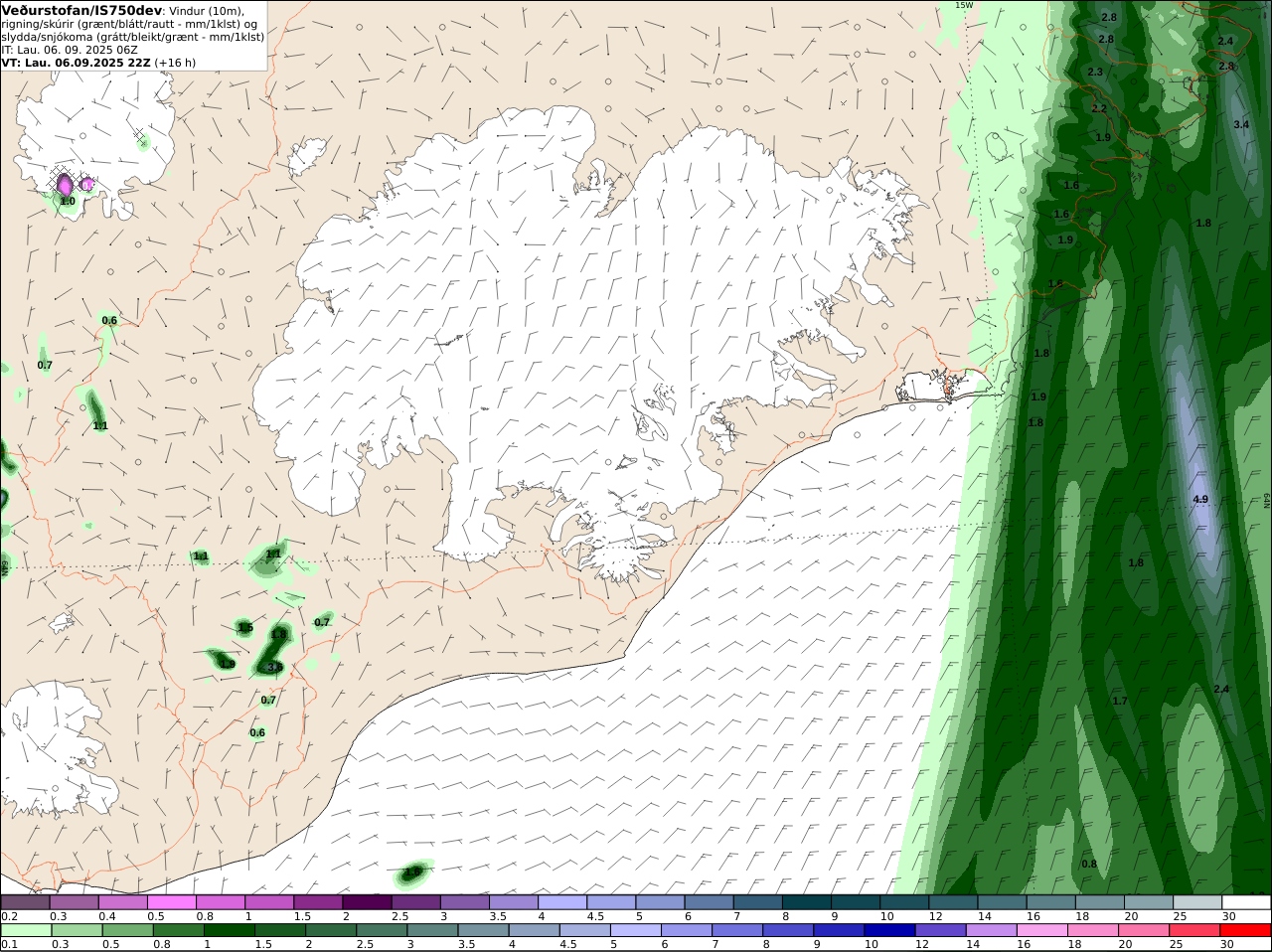The image size is (1272, 952).
Task: Click the pale grey swatch labeled 25 in upper legend
Action: click(1195, 902)
